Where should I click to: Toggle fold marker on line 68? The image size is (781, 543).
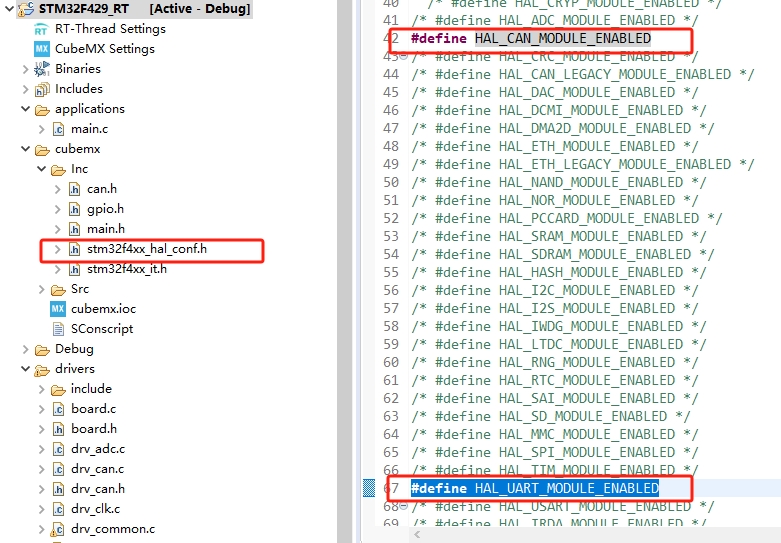403,507
